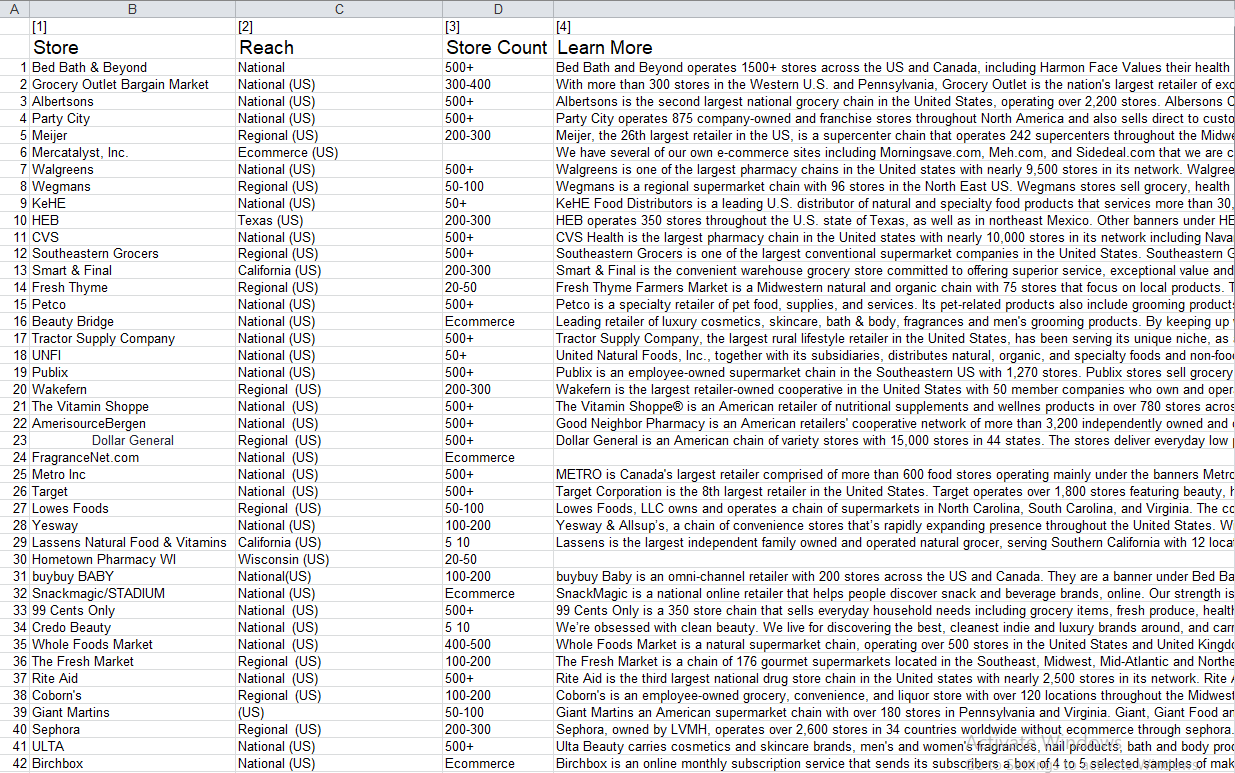Select the Meijer store cell

pyautogui.click(x=132, y=136)
